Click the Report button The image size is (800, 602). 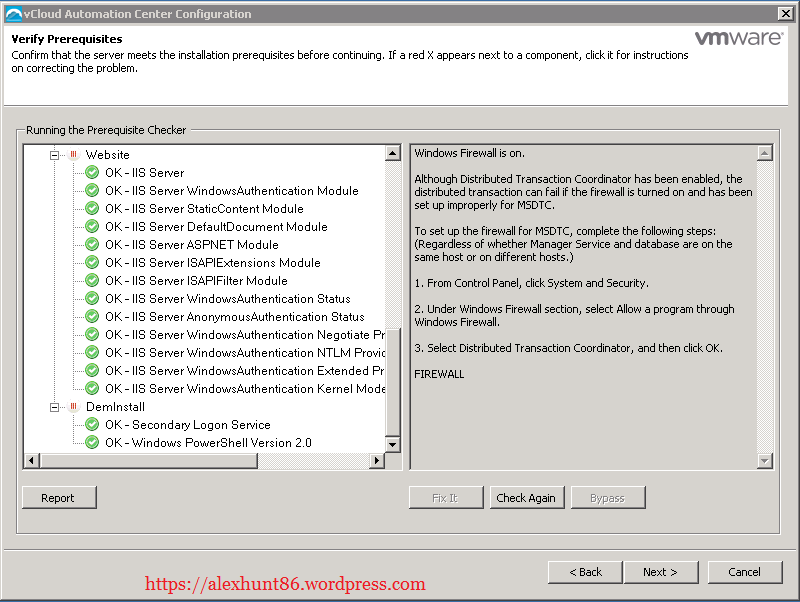click(59, 497)
